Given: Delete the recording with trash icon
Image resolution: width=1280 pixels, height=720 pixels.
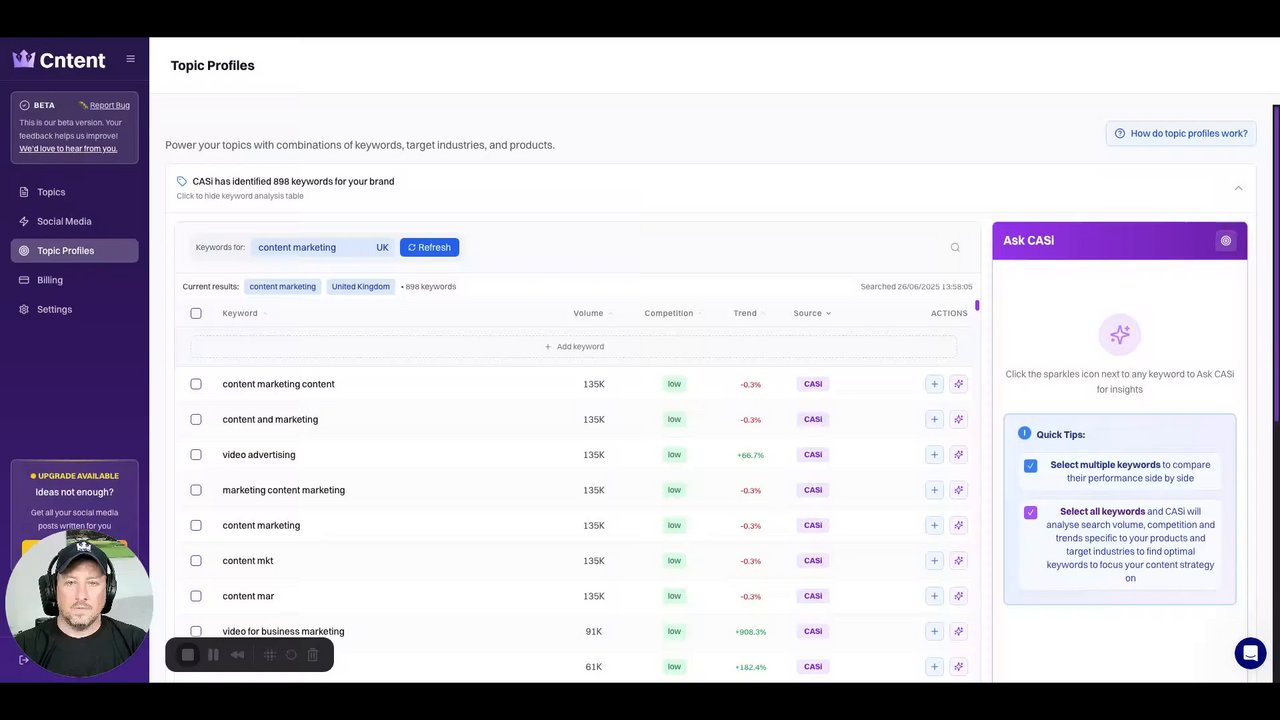Looking at the screenshot, I should point(313,655).
